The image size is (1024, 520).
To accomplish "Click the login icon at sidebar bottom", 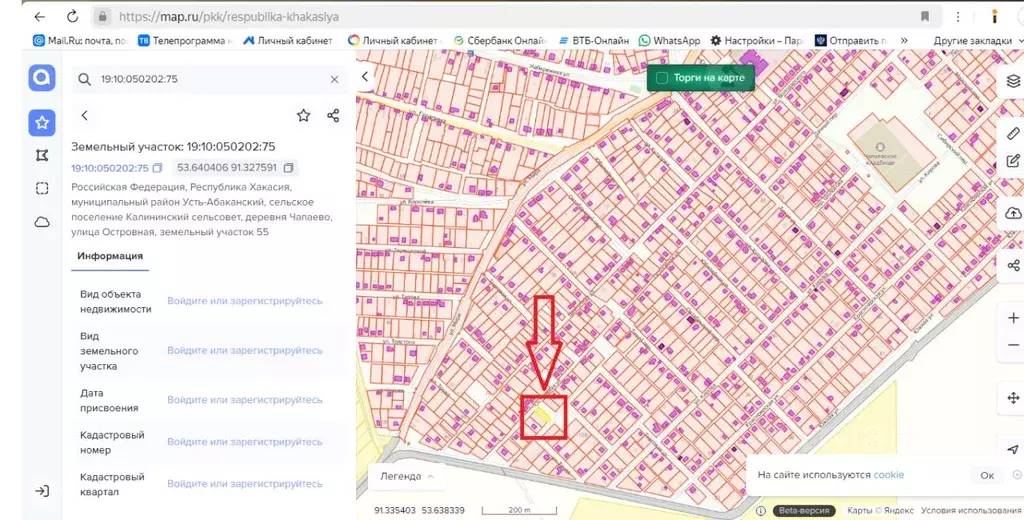I will pos(41,491).
